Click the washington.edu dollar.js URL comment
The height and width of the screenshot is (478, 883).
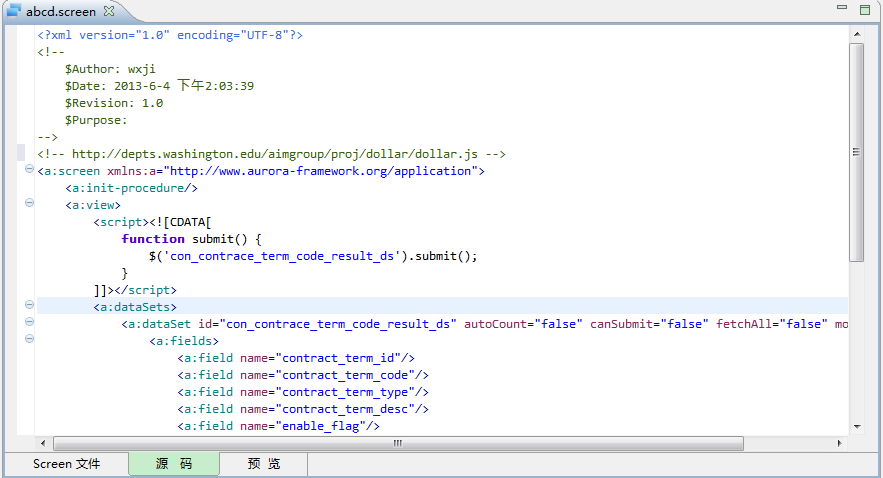click(x=272, y=154)
